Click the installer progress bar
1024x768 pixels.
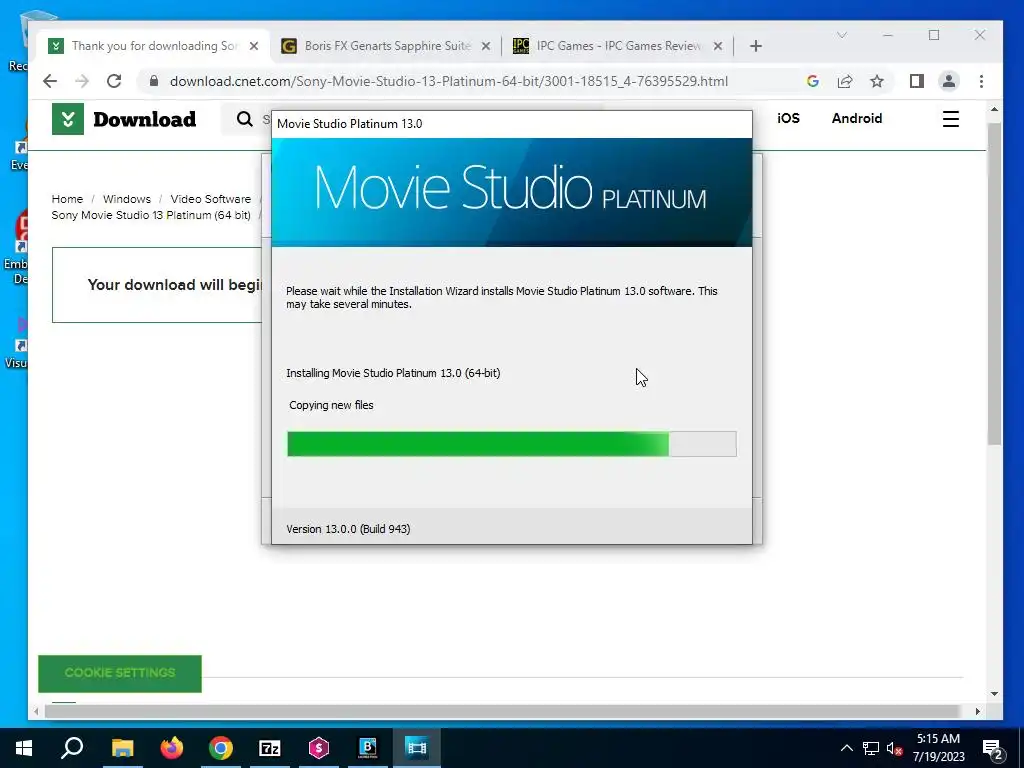pyautogui.click(x=511, y=444)
